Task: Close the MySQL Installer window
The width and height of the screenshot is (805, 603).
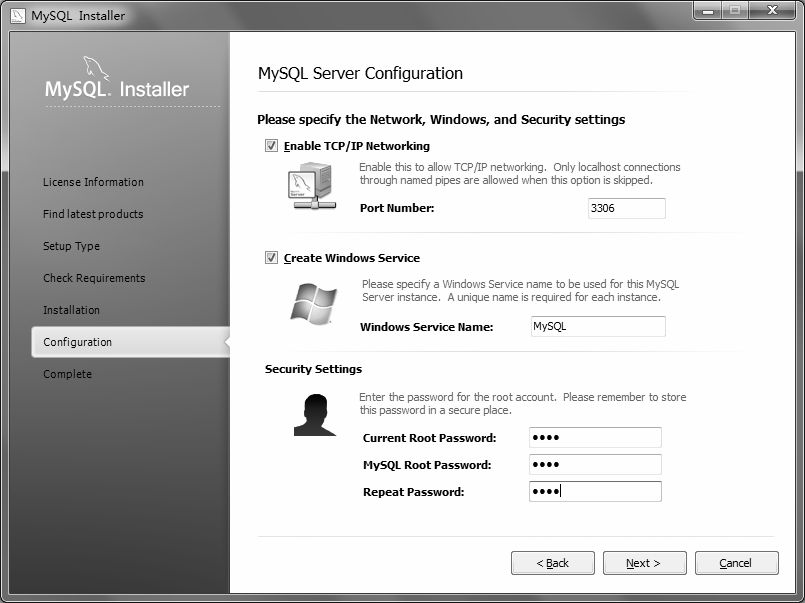Action: click(773, 10)
